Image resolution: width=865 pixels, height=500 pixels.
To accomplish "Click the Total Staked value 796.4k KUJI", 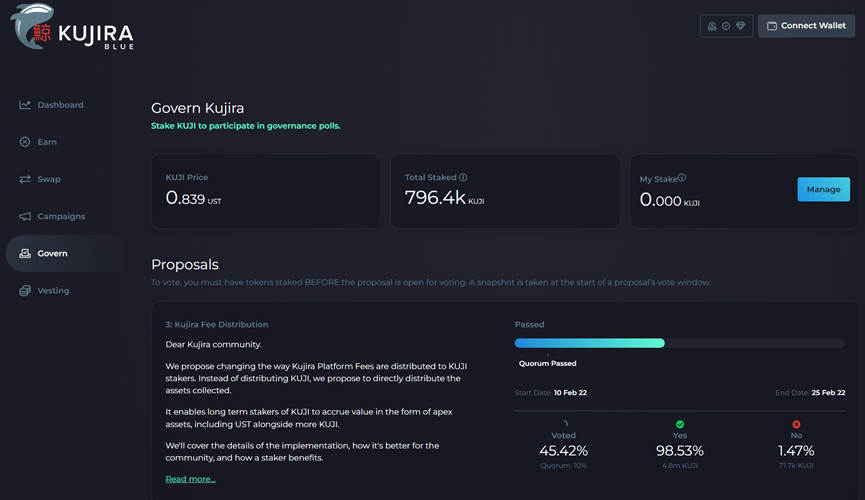I will point(444,198).
